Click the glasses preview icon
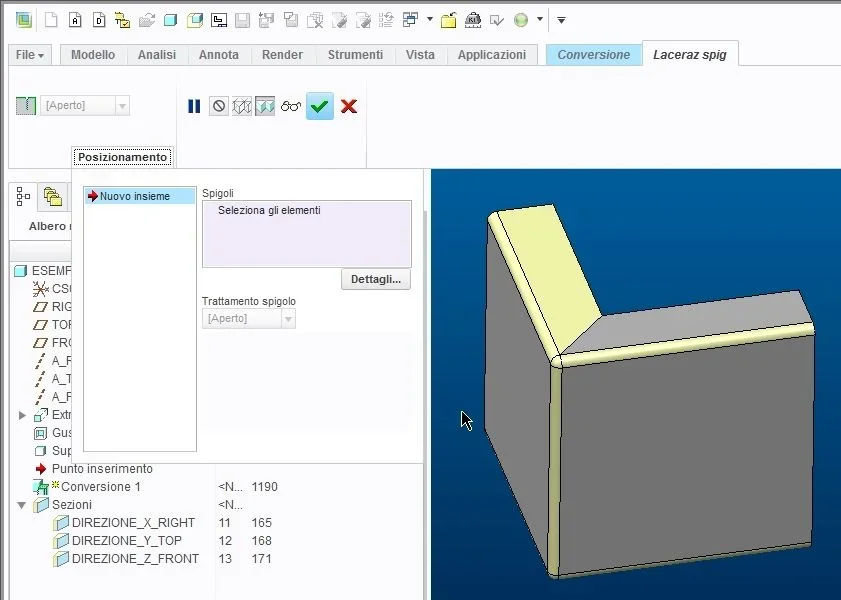Screen dimensions: 841x600 [291, 106]
